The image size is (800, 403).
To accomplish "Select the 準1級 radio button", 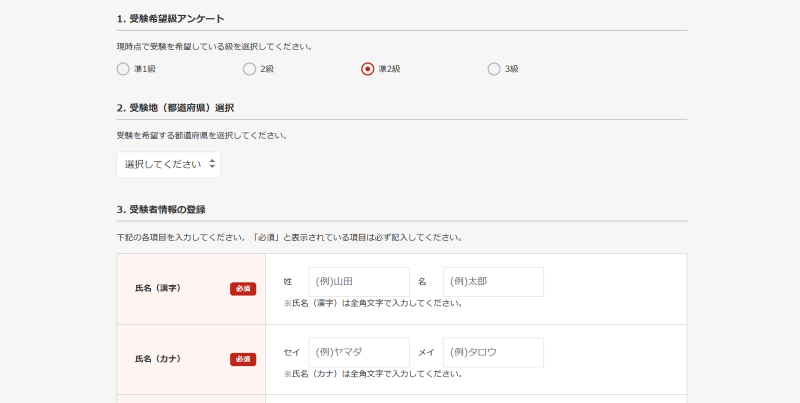I will click(123, 69).
